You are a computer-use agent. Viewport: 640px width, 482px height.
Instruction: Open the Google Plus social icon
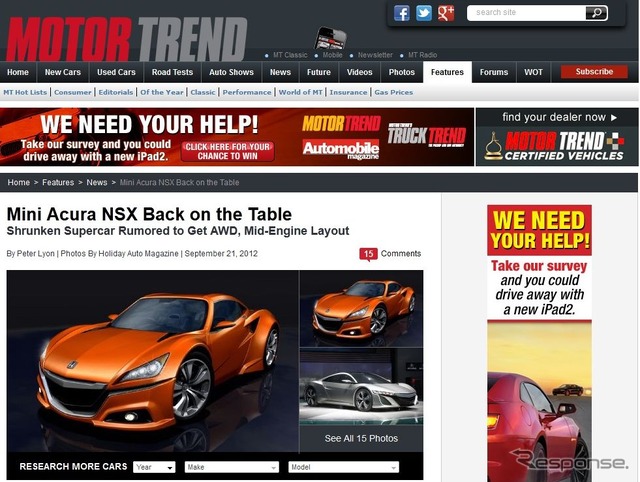click(446, 13)
